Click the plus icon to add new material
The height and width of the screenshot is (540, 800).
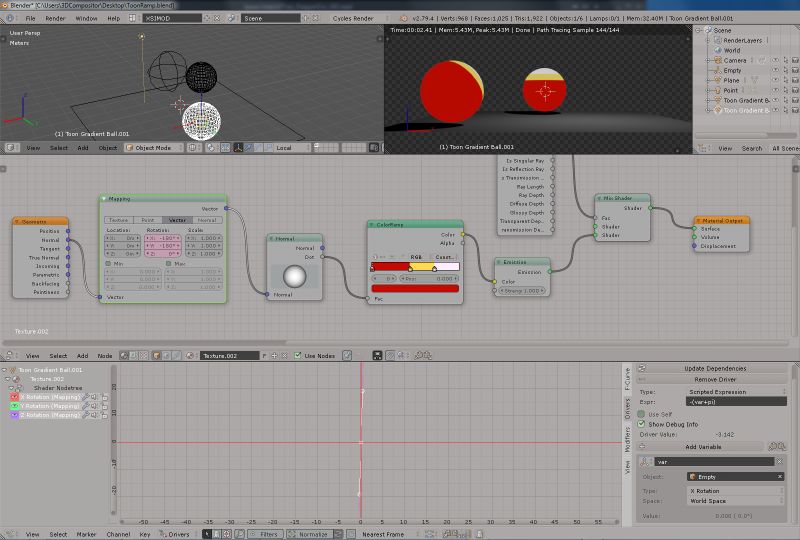tap(274, 356)
